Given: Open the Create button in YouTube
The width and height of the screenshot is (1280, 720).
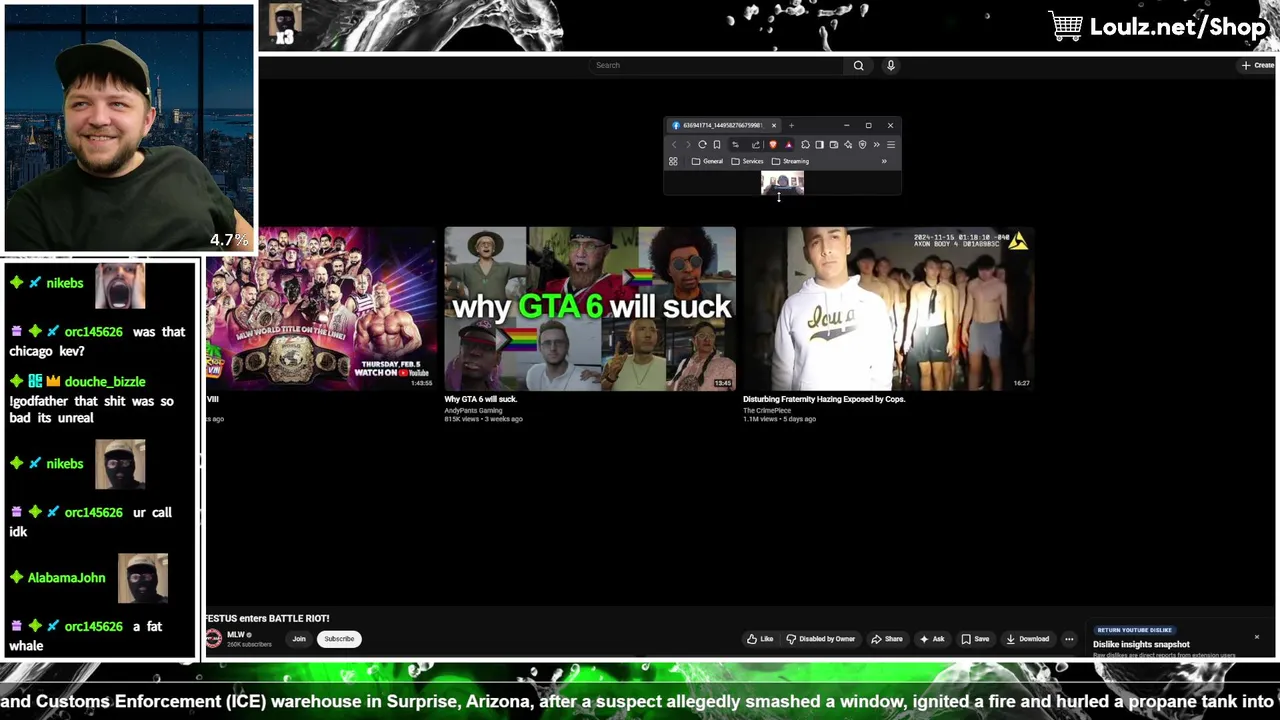Looking at the screenshot, I should pyautogui.click(x=1258, y=65).
